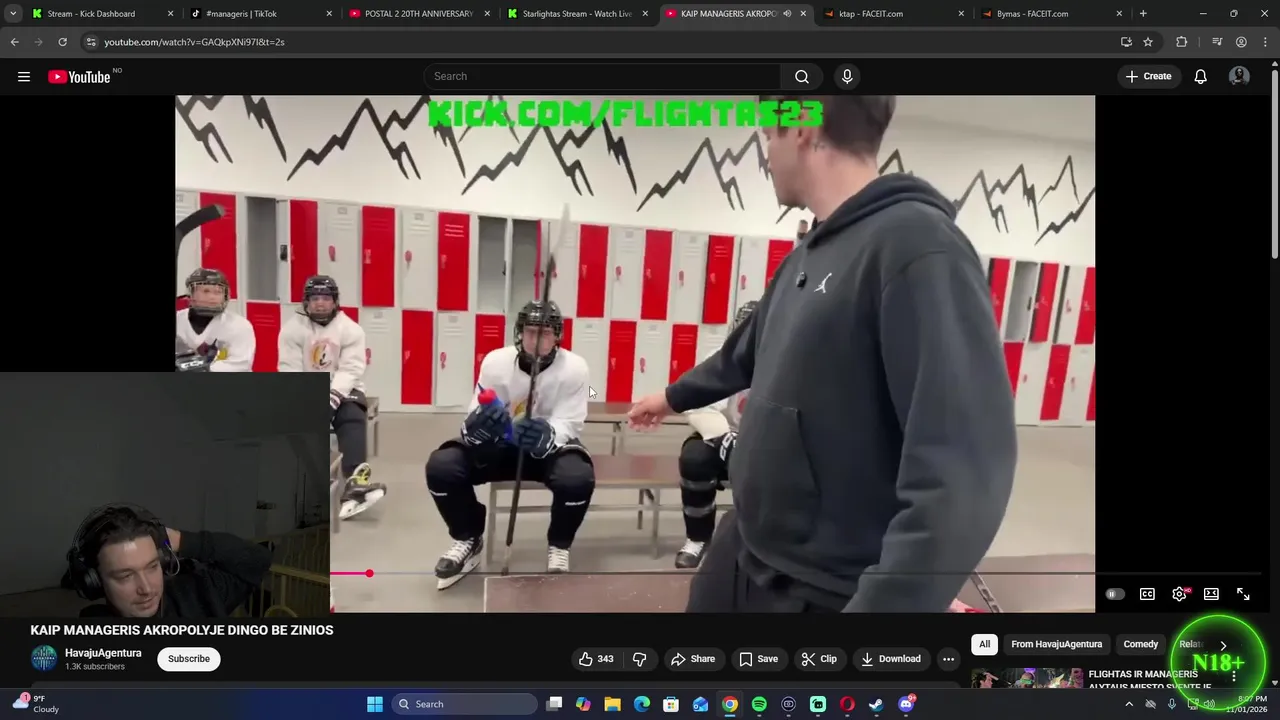This screenshot has height=720, width=1280.
Task: Click the search magnifier button
Action: [x=801, y=76]
